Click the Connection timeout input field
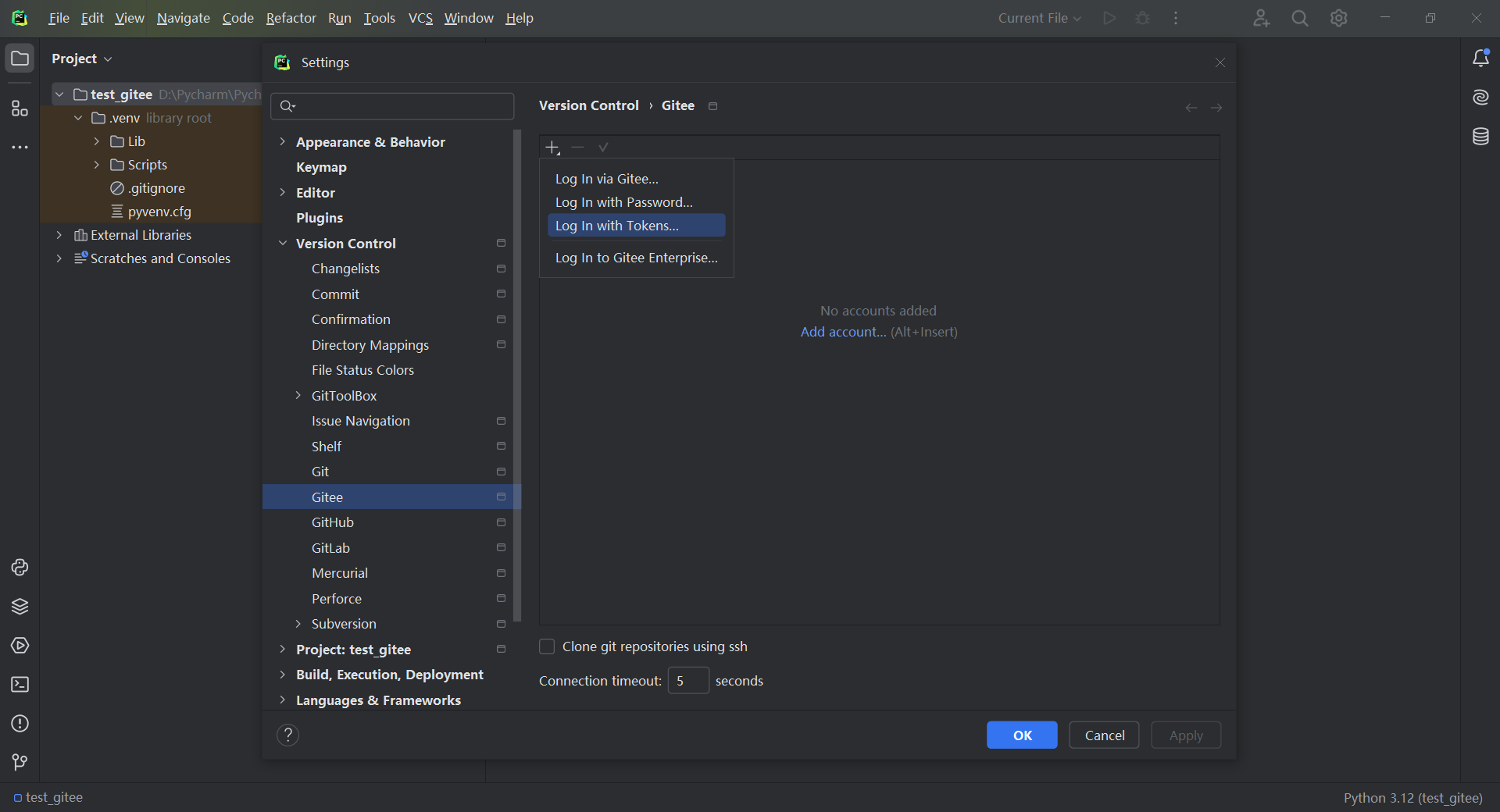Screen dimensions: 1500x812 pyautogui.click(x=688, y=681)
